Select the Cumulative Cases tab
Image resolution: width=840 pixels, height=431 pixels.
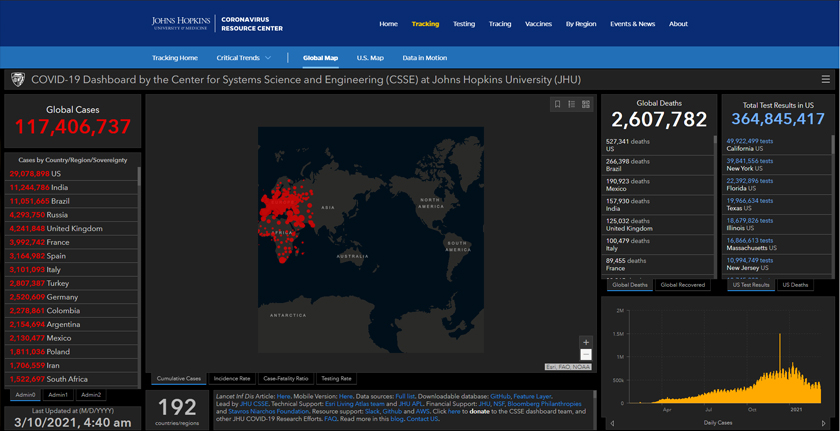[179, 379]
